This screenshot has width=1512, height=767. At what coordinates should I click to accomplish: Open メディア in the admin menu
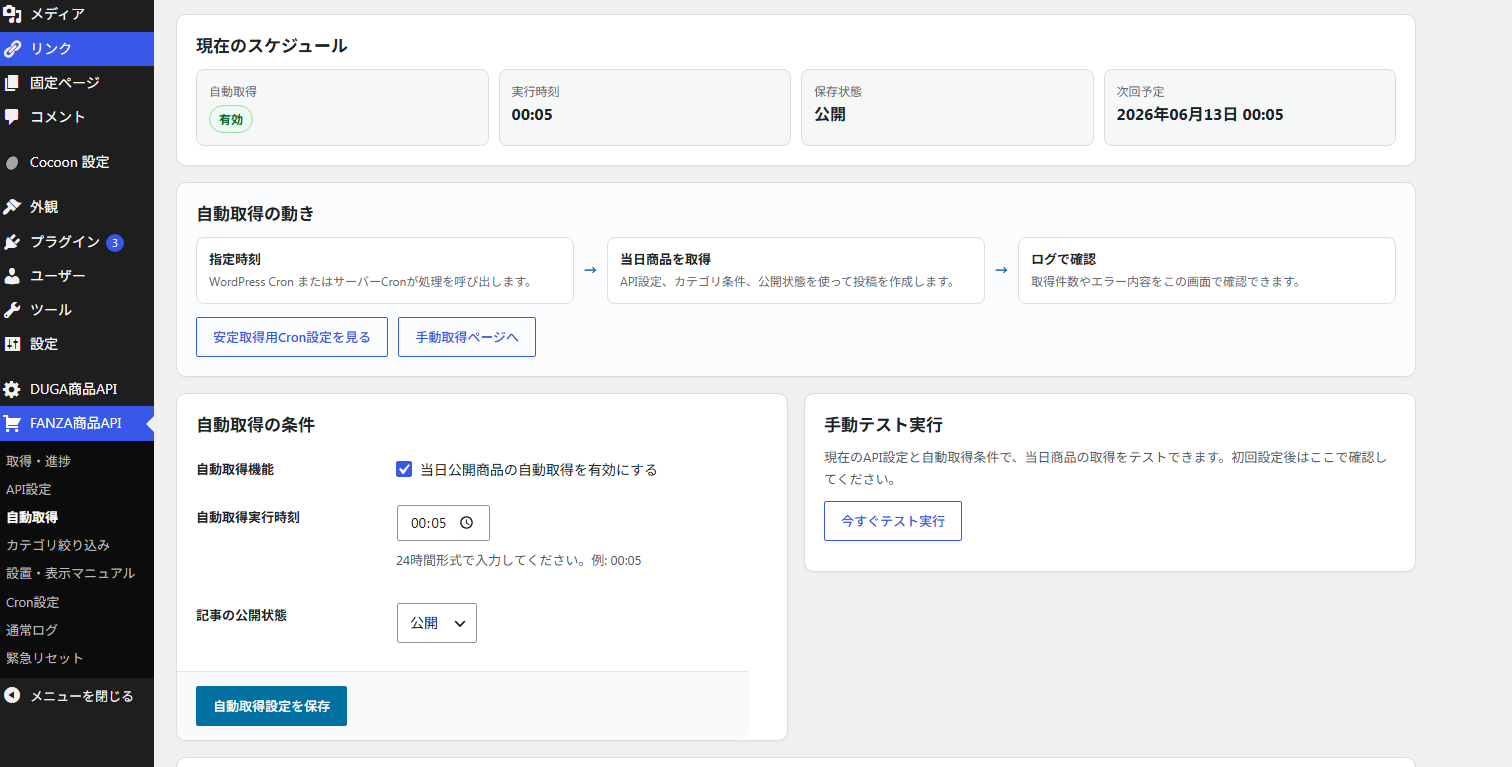[77, 14]
